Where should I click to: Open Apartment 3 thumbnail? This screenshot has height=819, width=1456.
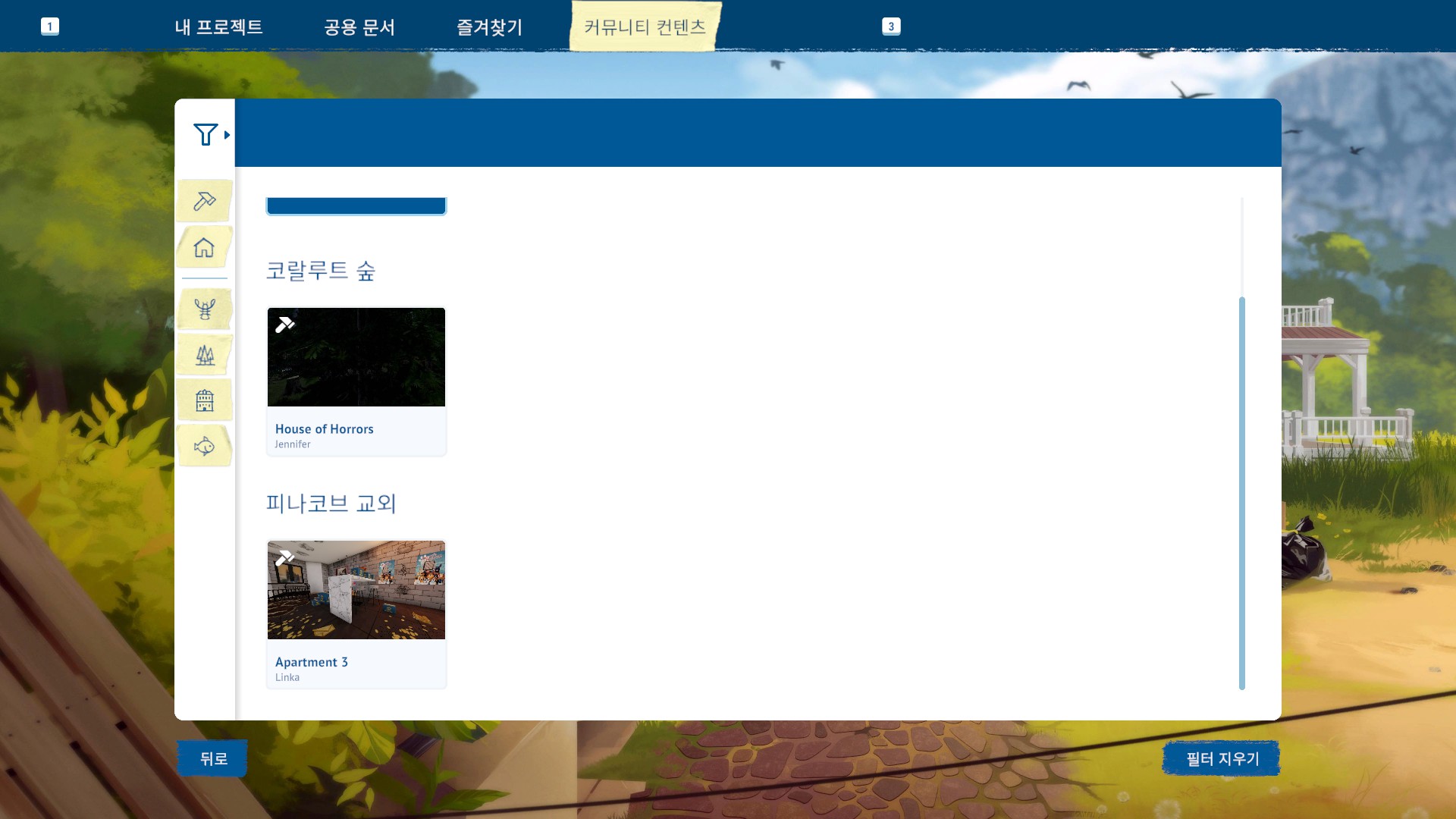pos(356,590)
